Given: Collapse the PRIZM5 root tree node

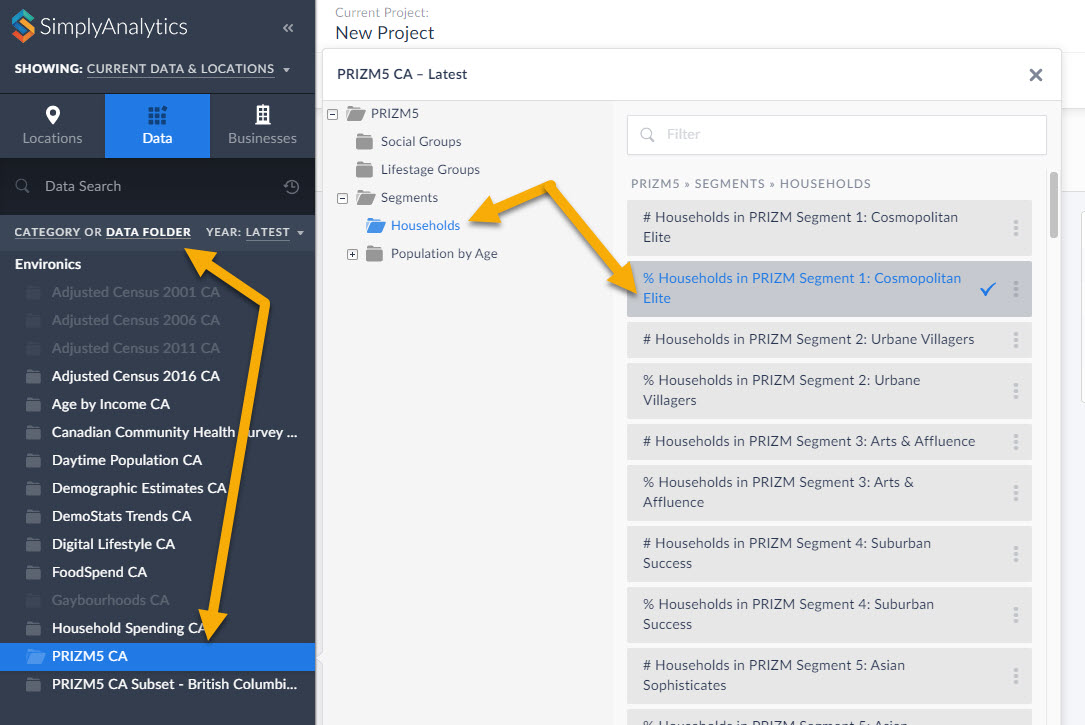Looking at the screenshot, I should tap(333, 114).
